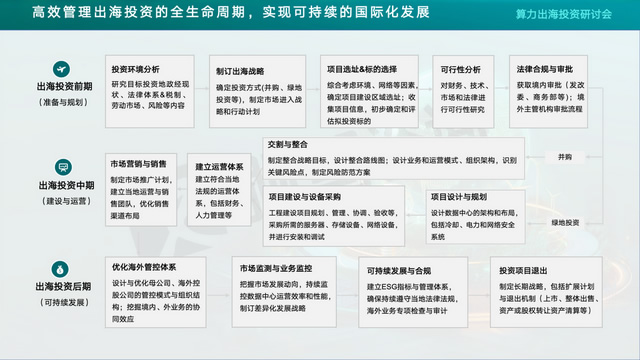Click the 投资项目退出 box
Image resolution: width=640 pixels, height=360 pixels.
546,292
